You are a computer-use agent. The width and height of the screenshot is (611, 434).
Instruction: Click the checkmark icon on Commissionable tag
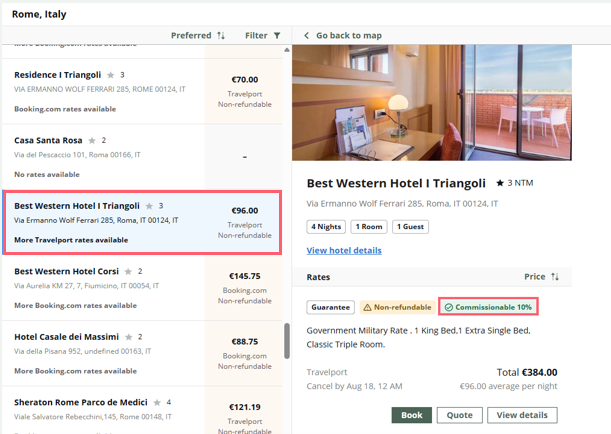(x=449, y=307)
